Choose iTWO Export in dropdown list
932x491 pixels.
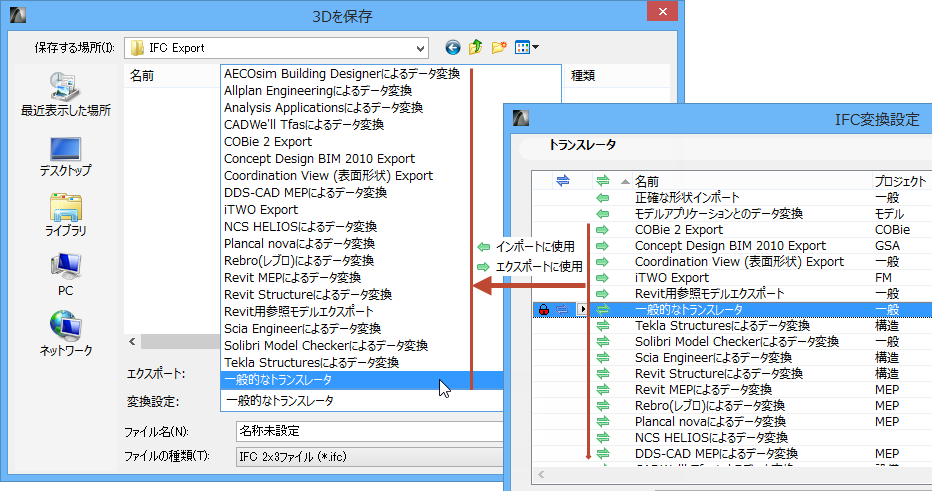click(x=261, y=210)
